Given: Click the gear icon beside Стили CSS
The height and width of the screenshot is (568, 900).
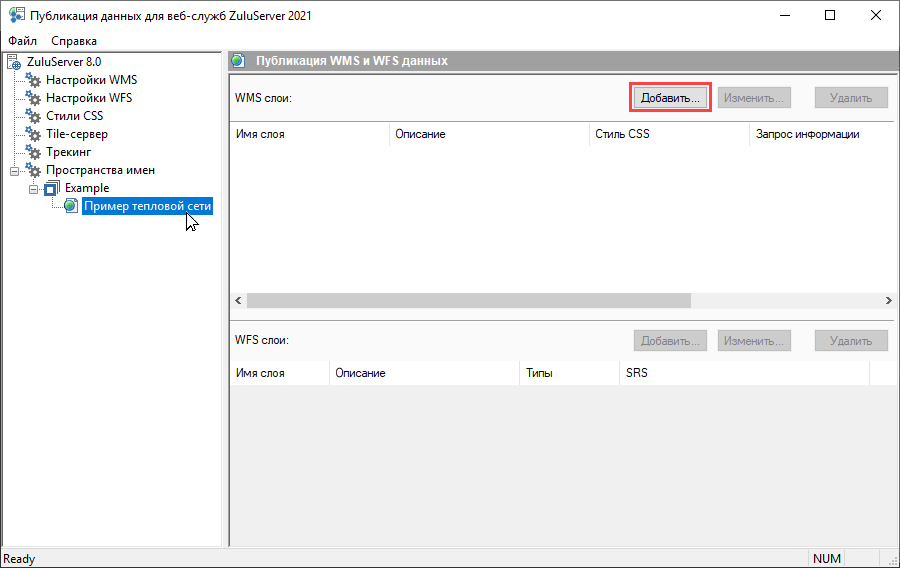Looking at the screenshot, I should click(33, 116).
